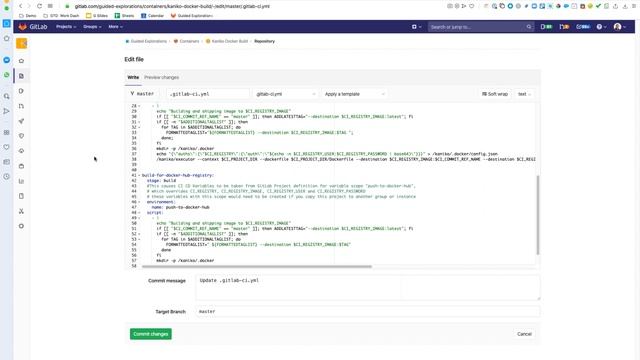Image resolution: width=640 pixels, height=360 pixels.
Task: Collapse code fold at line 46
Action: coord(139,202)
